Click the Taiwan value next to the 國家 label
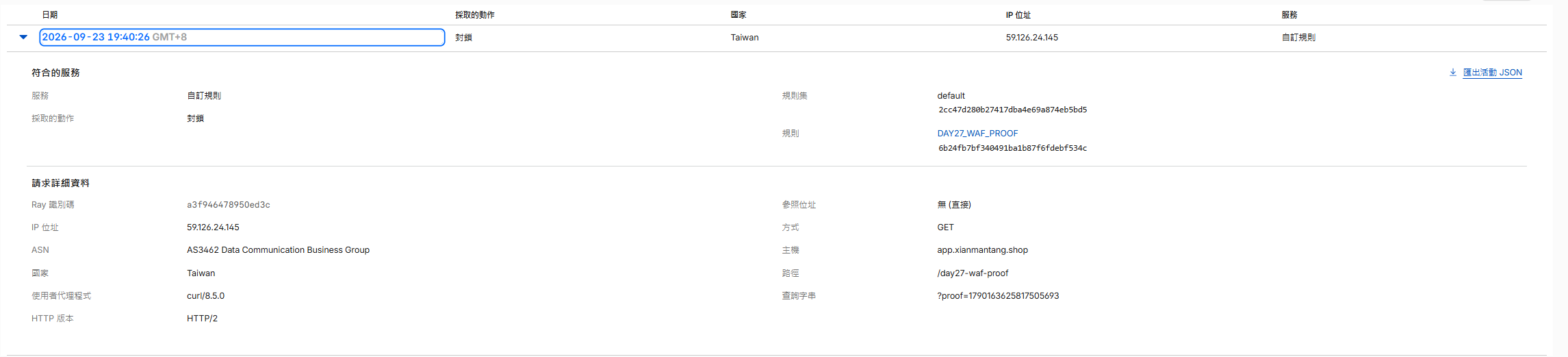The image size is (1568, 357). (201, 273)
